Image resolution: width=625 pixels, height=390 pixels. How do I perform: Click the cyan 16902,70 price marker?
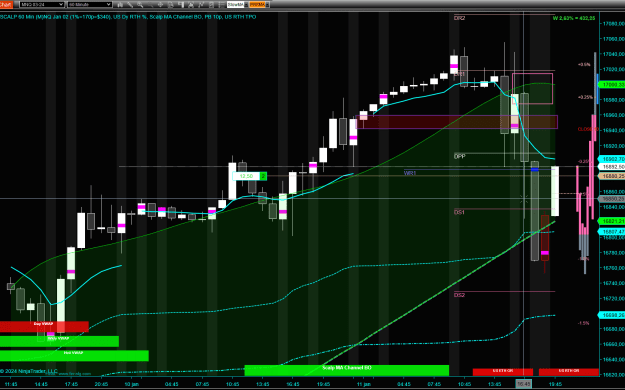point(612,159)
